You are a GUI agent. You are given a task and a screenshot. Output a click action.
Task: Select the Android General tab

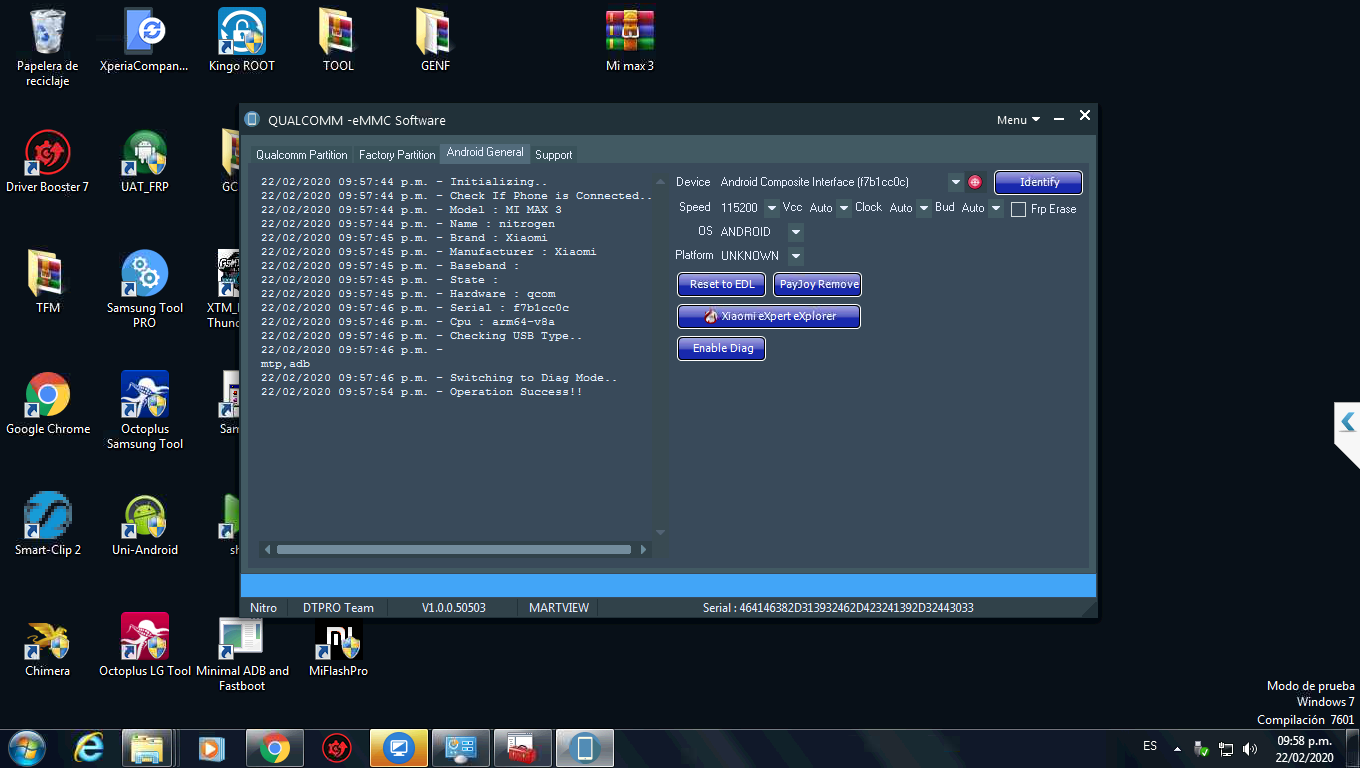coord(485,152)
